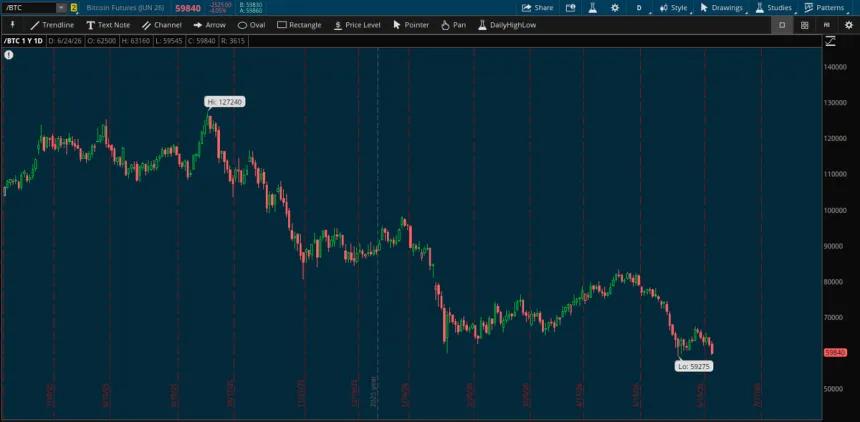Select the Text Note tool
The width and height of the screenshot is (860, 422).
tap(108, 25)
